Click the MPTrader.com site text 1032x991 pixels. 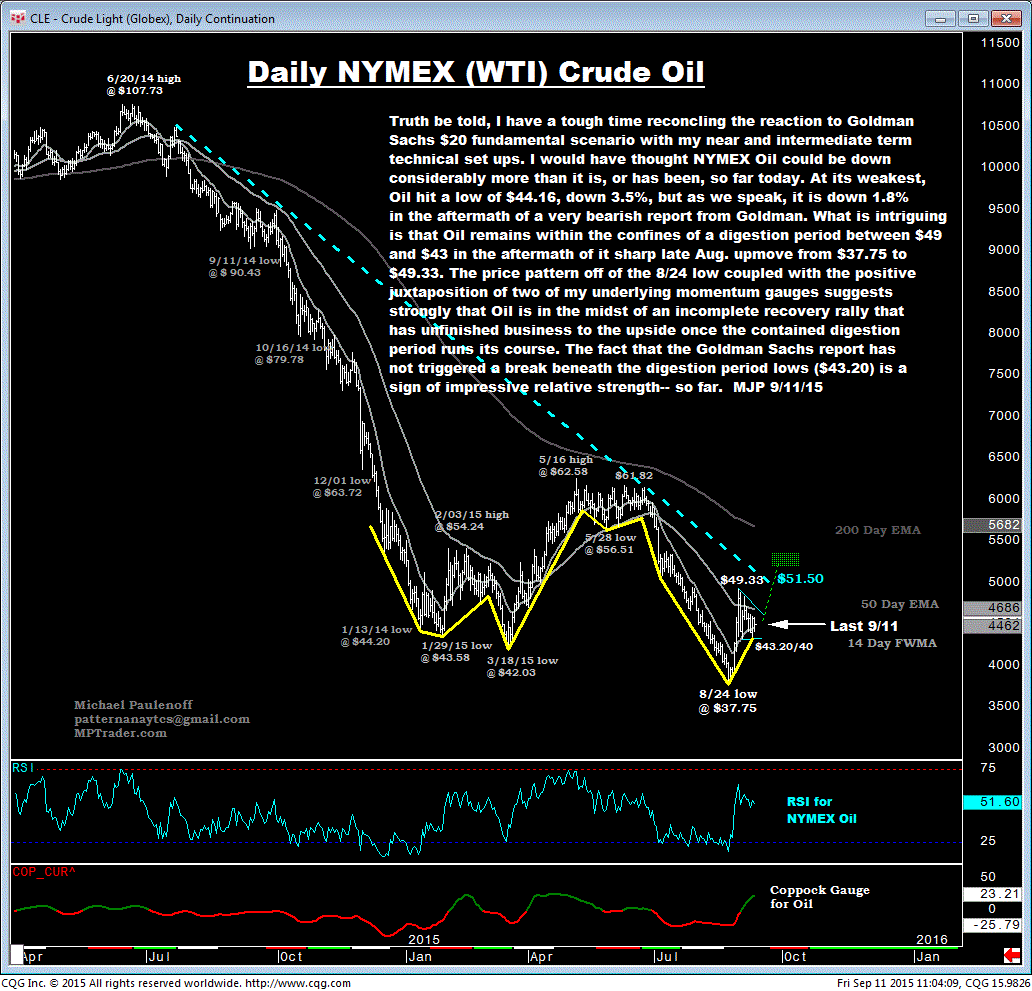pos(120,733)
